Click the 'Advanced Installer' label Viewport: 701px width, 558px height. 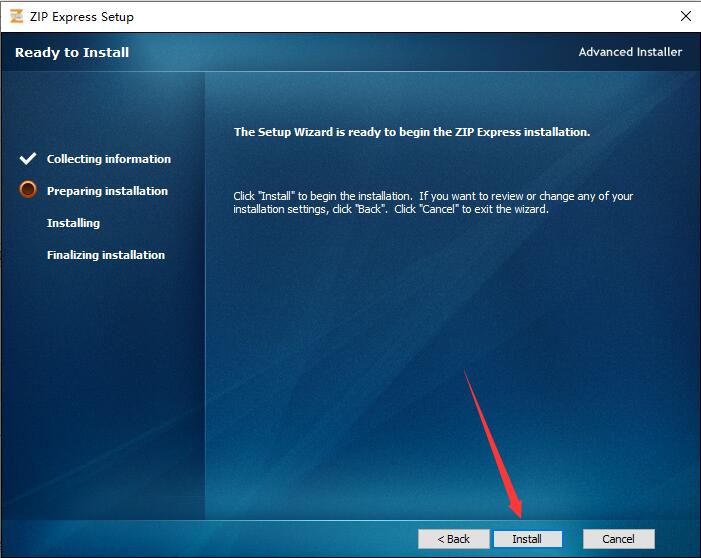coord(630,52)
